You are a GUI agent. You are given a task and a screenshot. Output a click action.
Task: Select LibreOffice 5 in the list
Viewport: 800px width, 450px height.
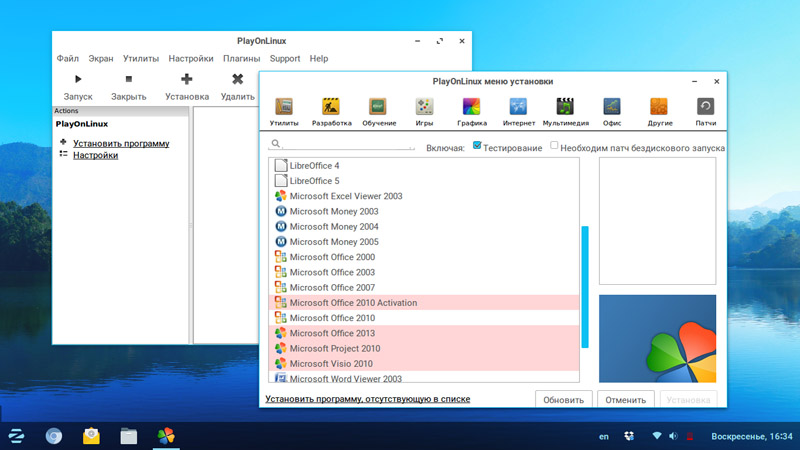point(424,181)
